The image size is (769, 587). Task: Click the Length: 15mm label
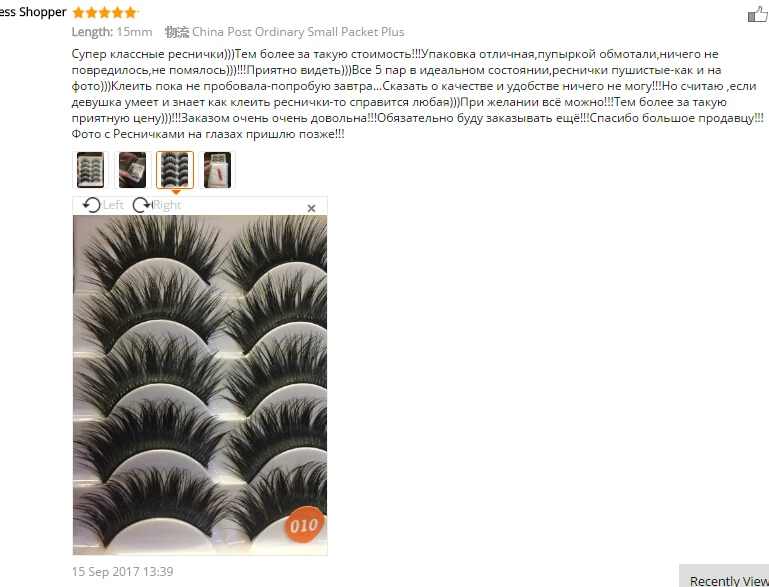(x=112, y=32)
